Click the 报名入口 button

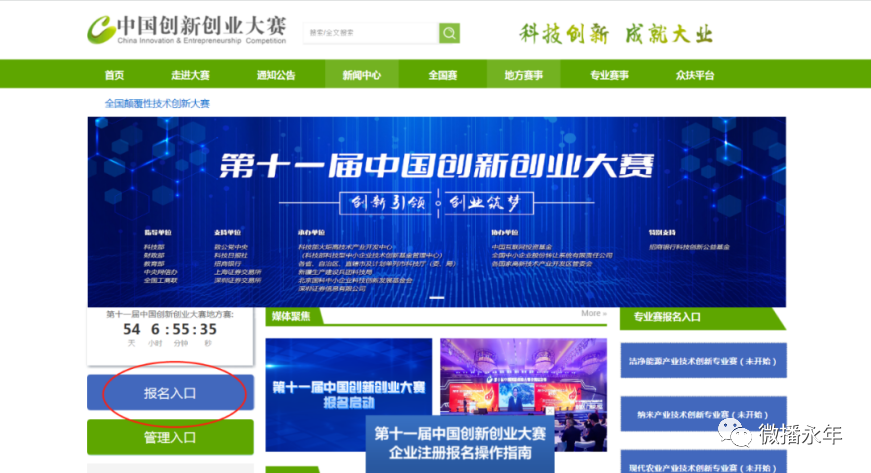pyautogui.click(x=171, y=393)
